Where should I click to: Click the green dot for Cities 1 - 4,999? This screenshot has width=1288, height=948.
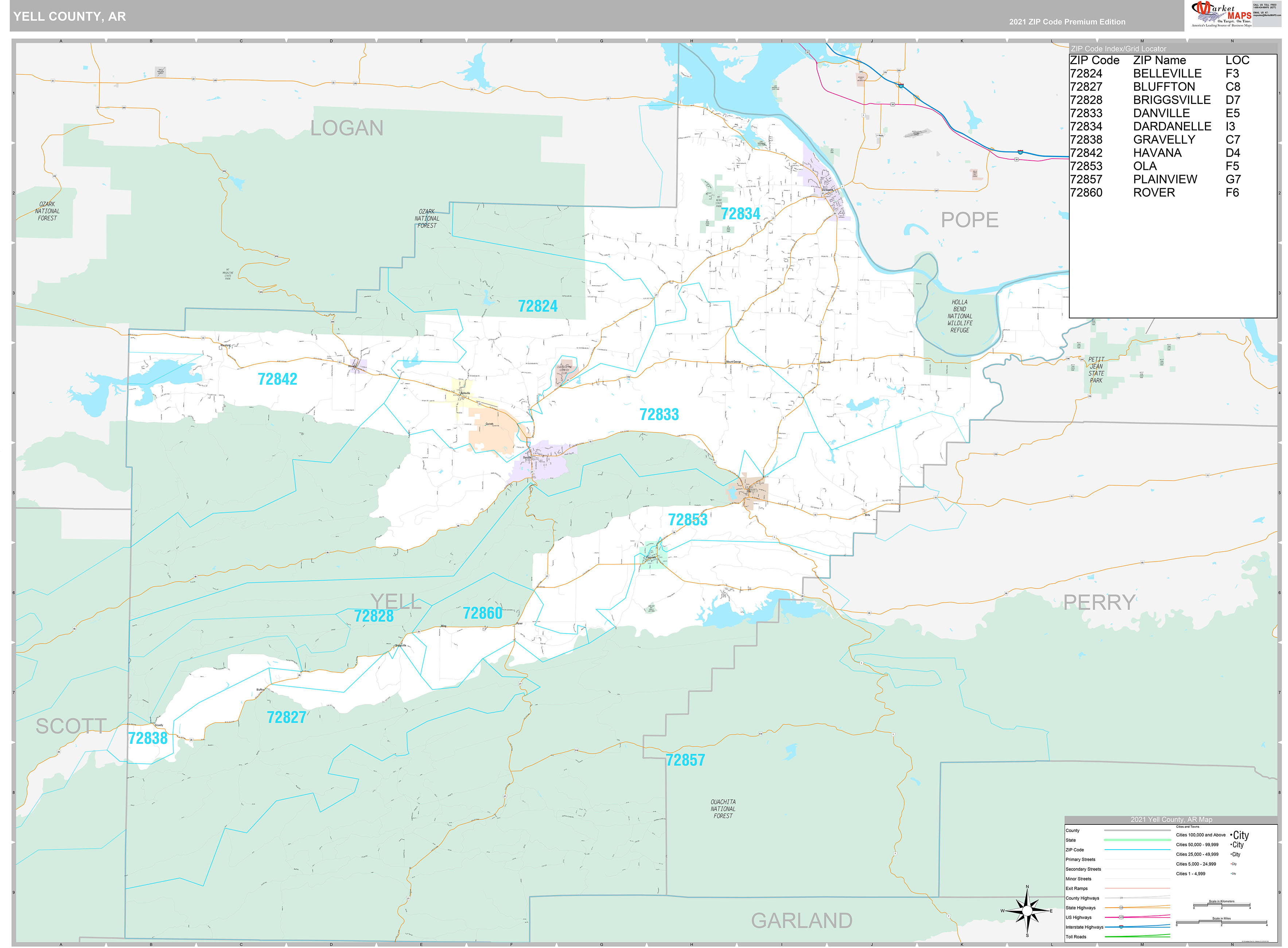point(1231,873)
